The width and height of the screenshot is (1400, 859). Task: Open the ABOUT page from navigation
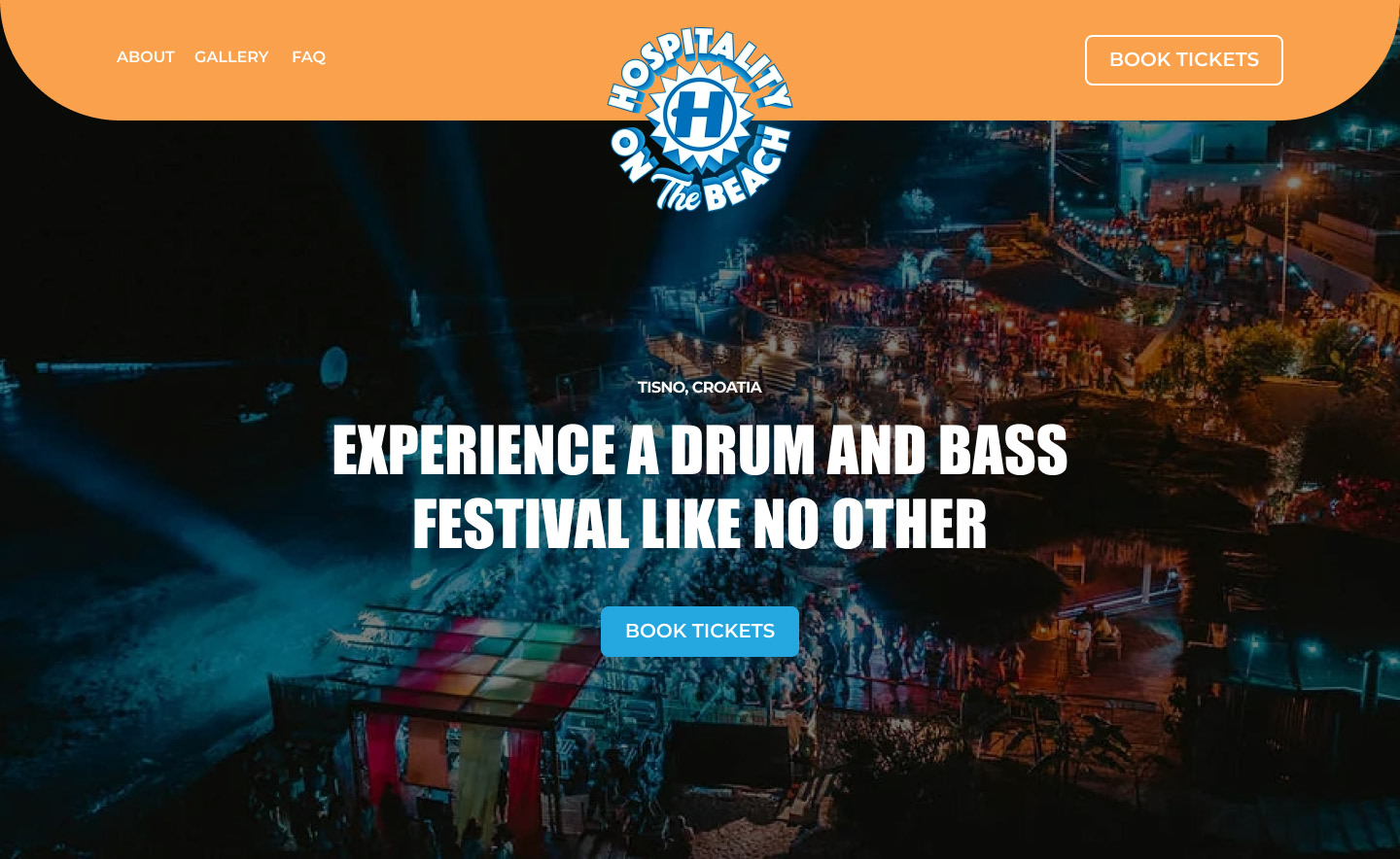(145, 57)
